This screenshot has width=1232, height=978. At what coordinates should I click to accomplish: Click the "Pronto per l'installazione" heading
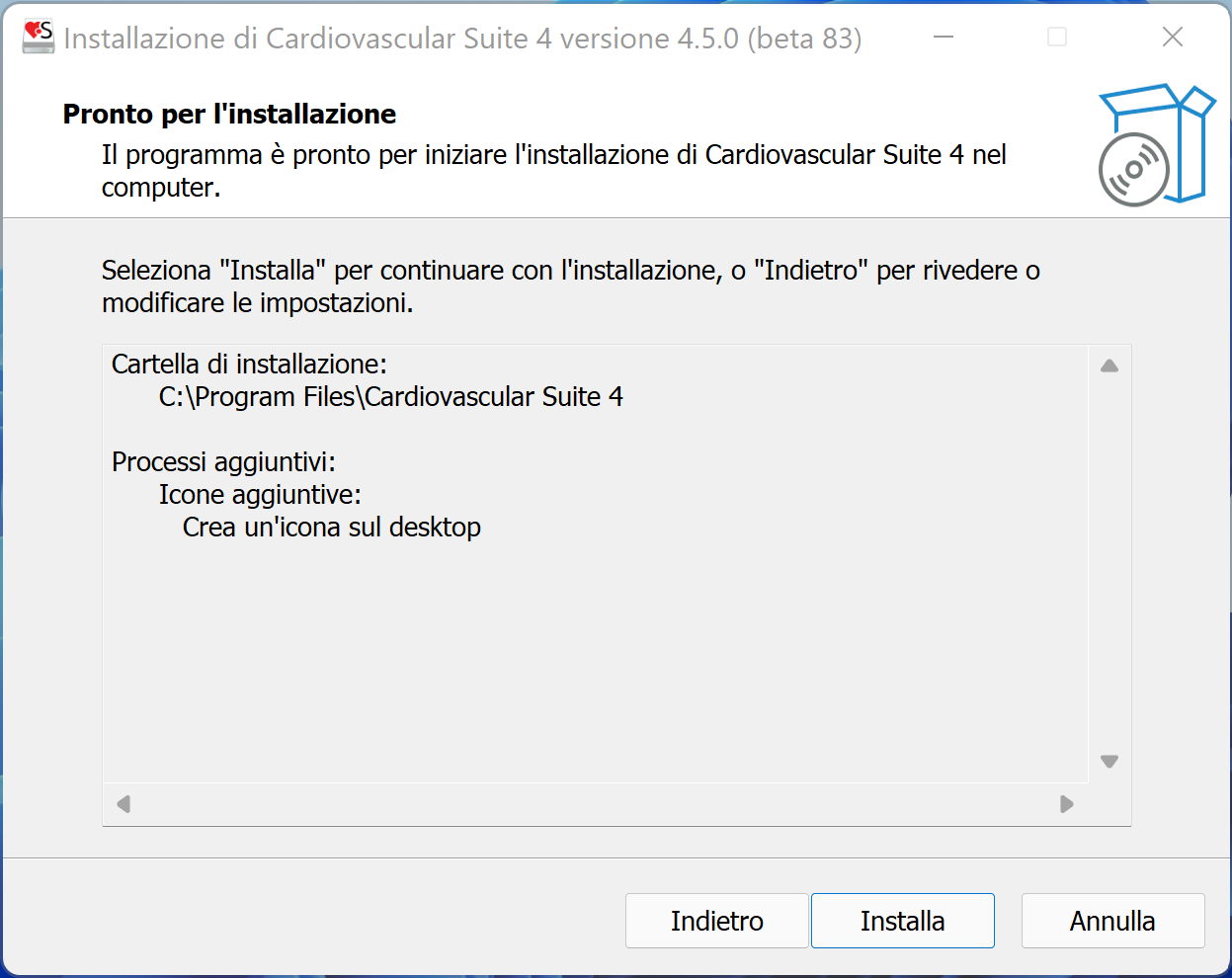pyautogui.click(x=229, y=115)
